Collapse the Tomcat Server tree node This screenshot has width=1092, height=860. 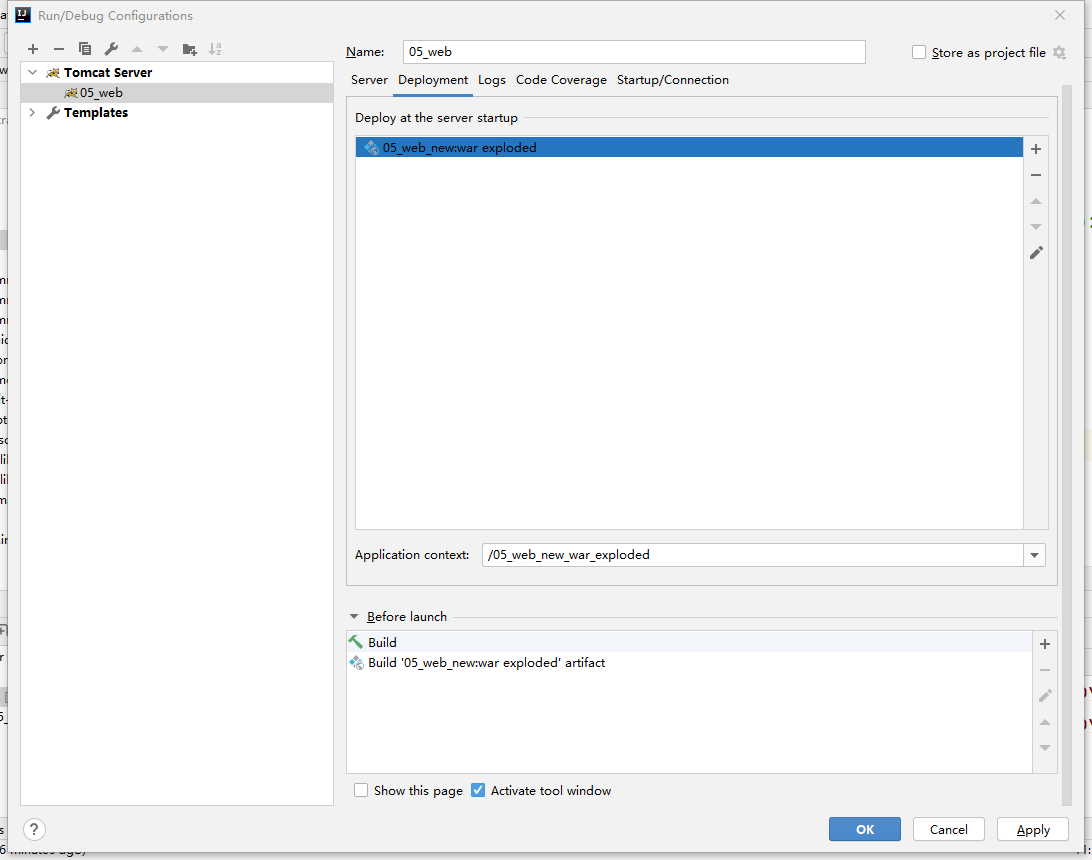[x=32, y=72]
